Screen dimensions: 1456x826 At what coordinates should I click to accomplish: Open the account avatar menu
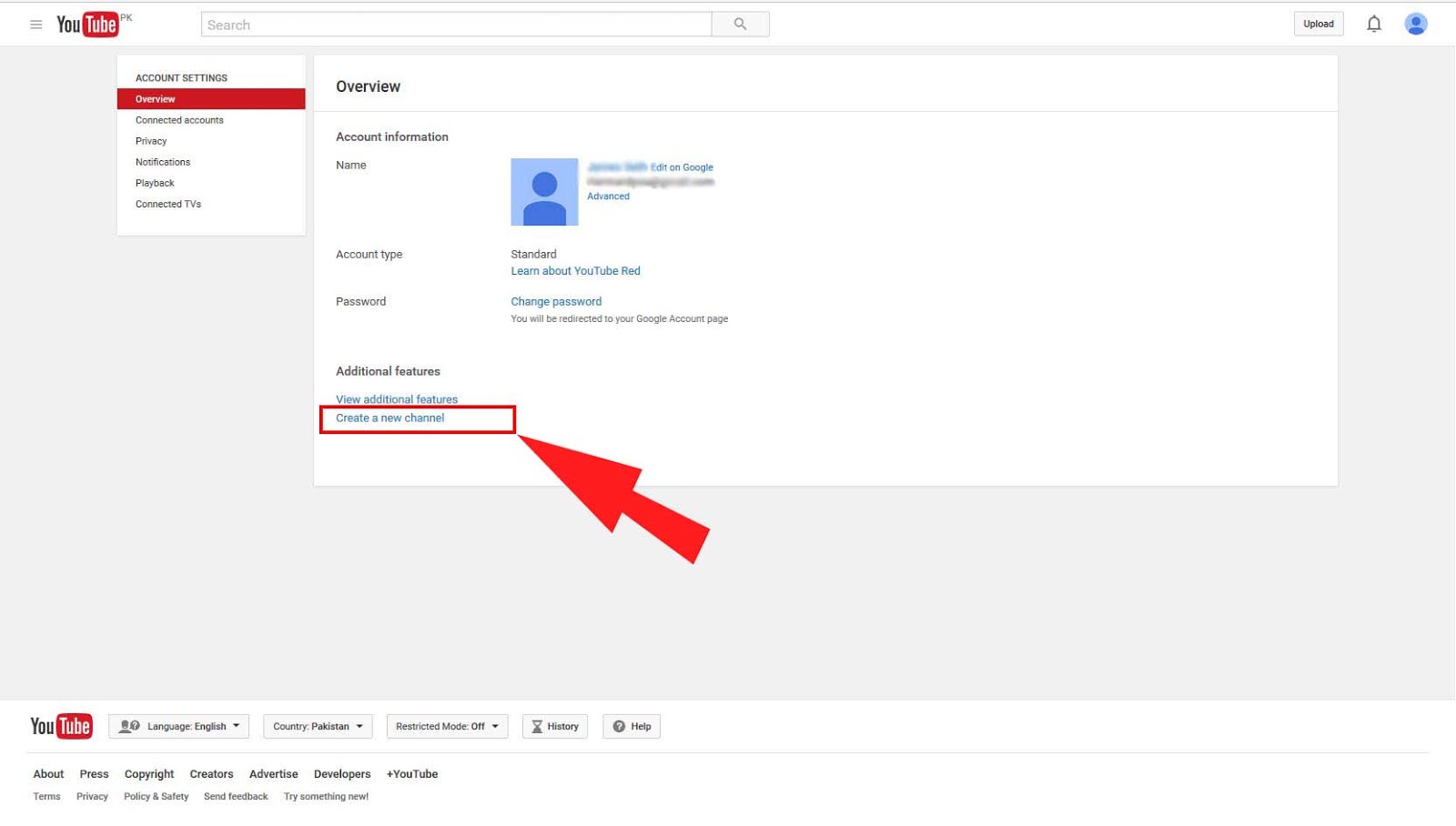coord(1415,24)
